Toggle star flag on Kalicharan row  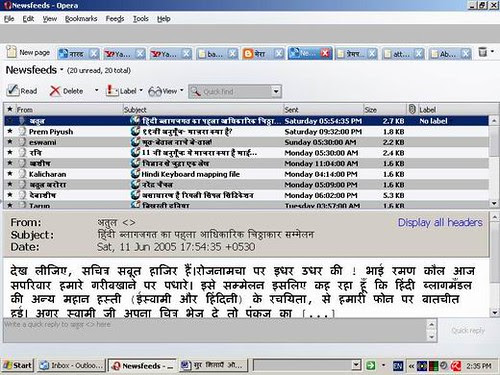(10, 174)
